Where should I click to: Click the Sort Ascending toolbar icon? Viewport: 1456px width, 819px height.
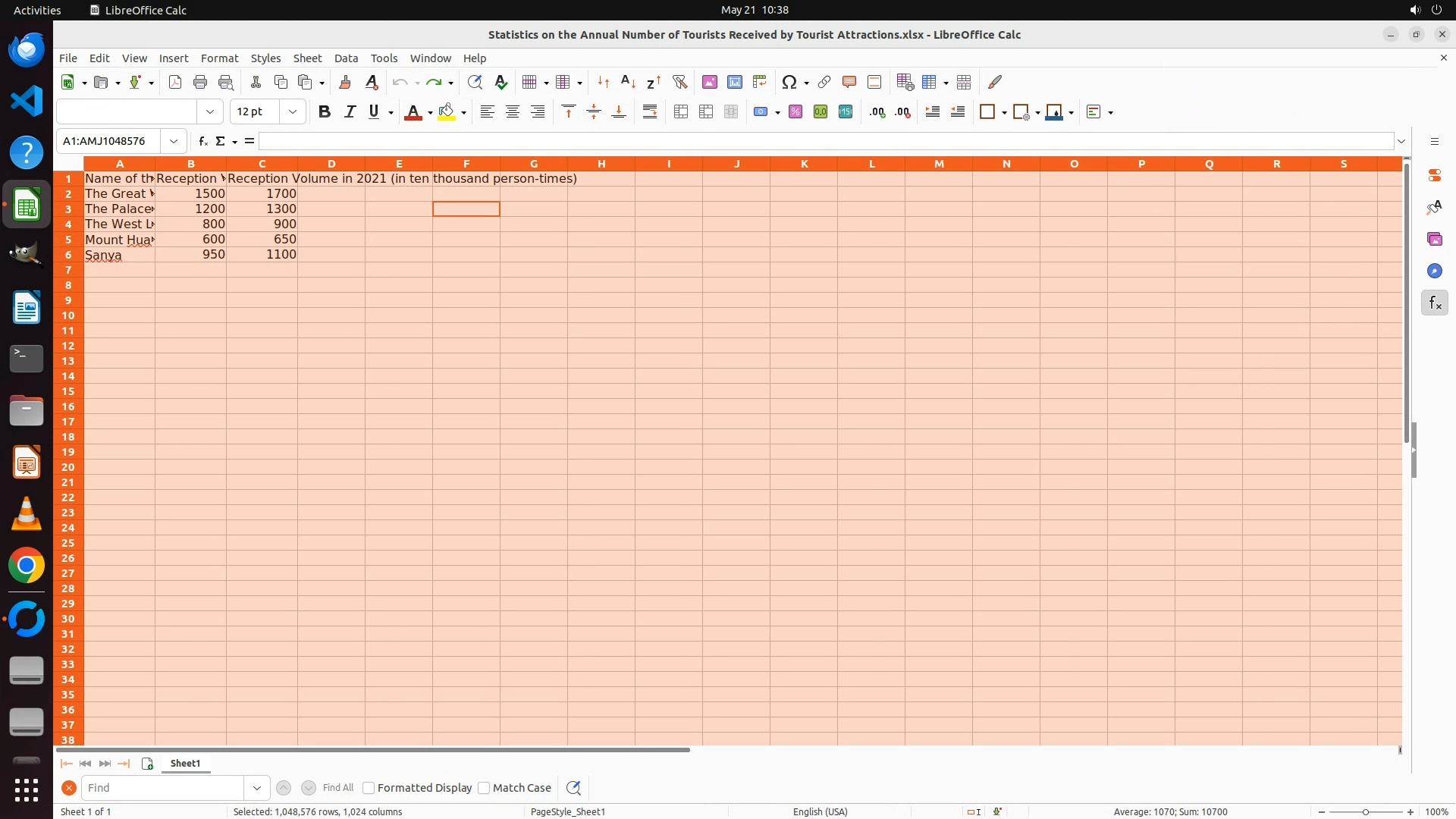[628, 82]
